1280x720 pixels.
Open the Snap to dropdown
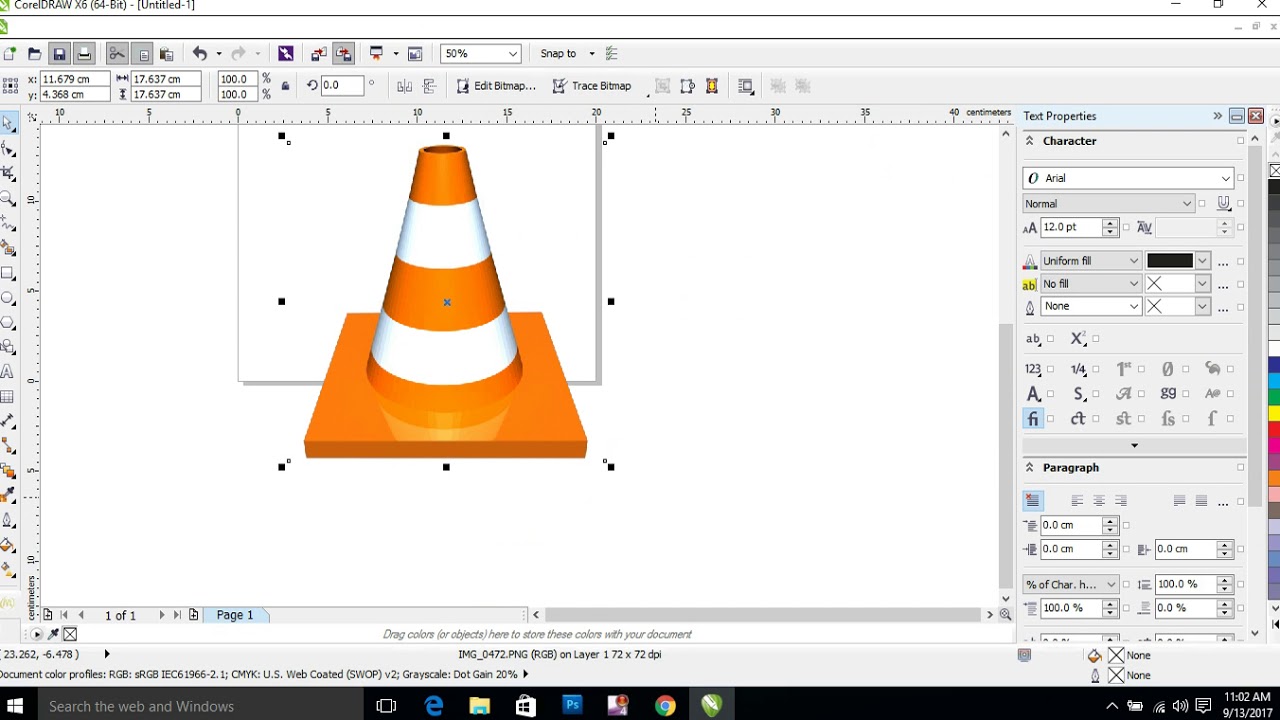[x=592, y=54]
